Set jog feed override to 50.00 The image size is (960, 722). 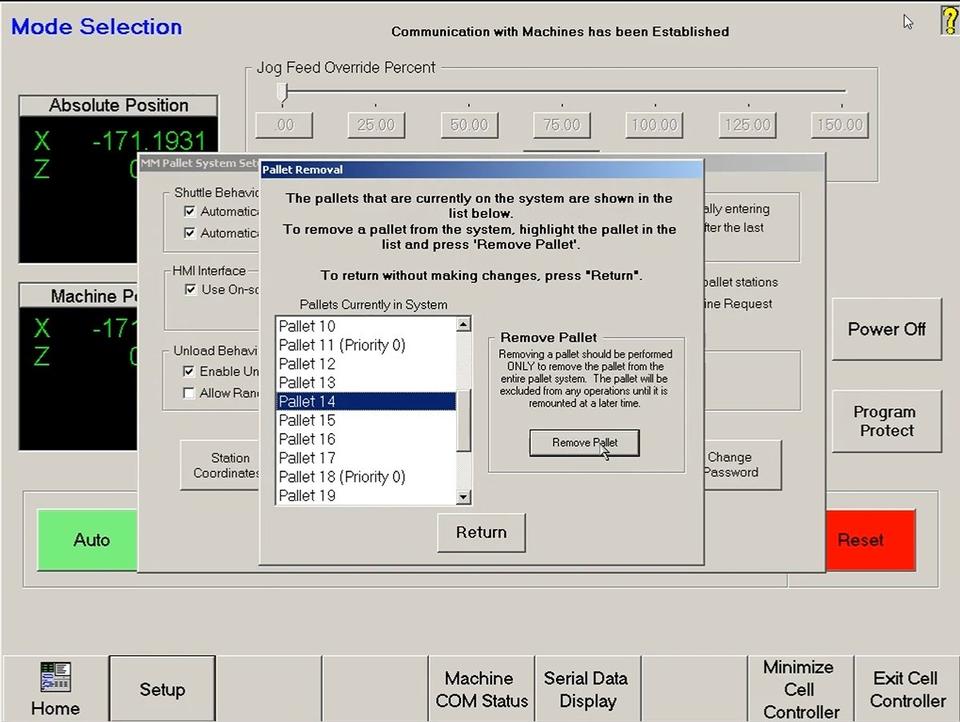[469, 125]
